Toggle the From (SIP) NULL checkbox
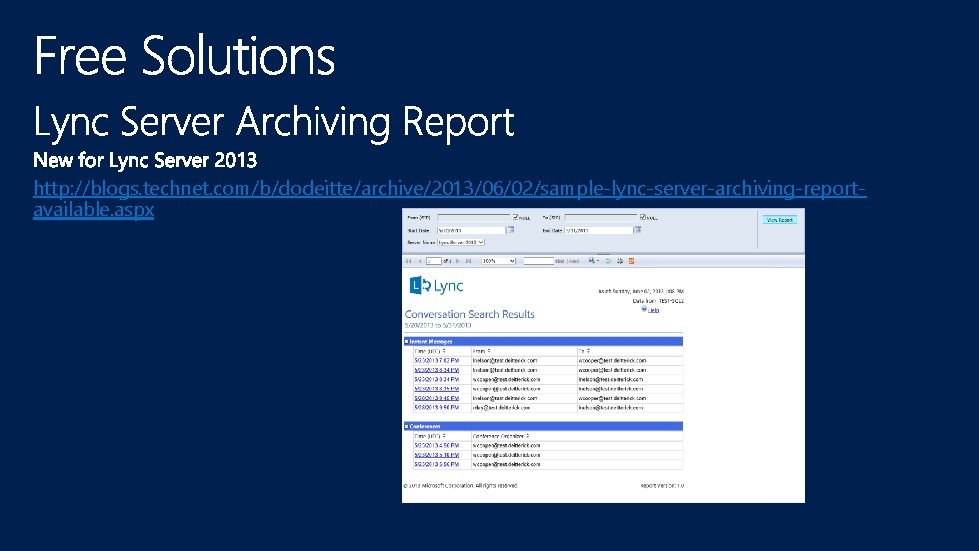 point(516,217)
